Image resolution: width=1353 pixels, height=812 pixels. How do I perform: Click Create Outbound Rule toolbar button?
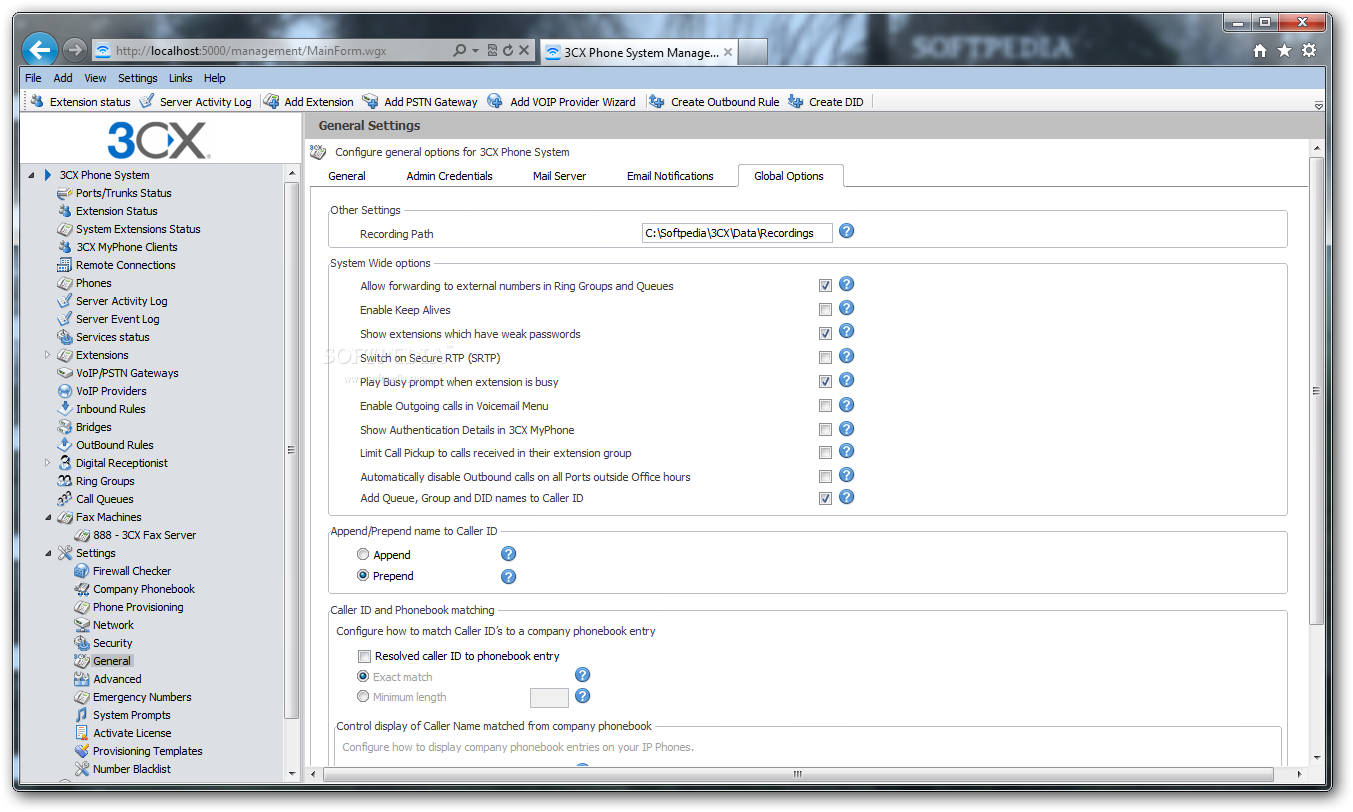point(713,102)
